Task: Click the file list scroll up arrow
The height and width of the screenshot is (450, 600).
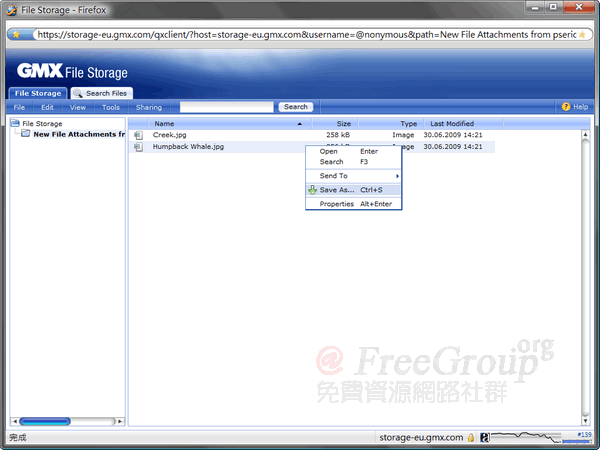Action: tap(585, 134)
